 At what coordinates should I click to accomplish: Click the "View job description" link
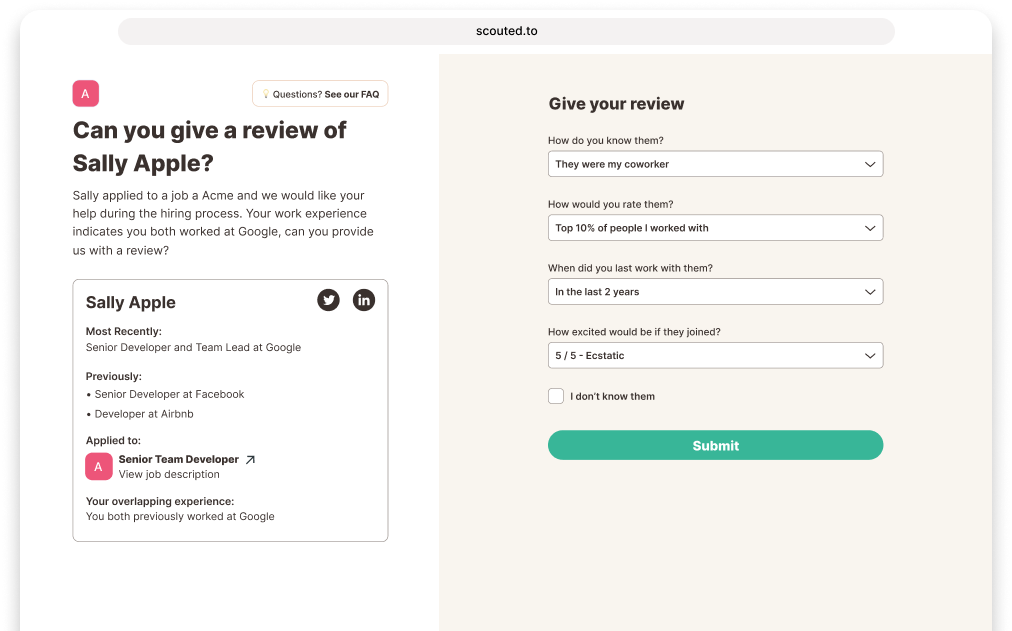[x=169, y=475]
